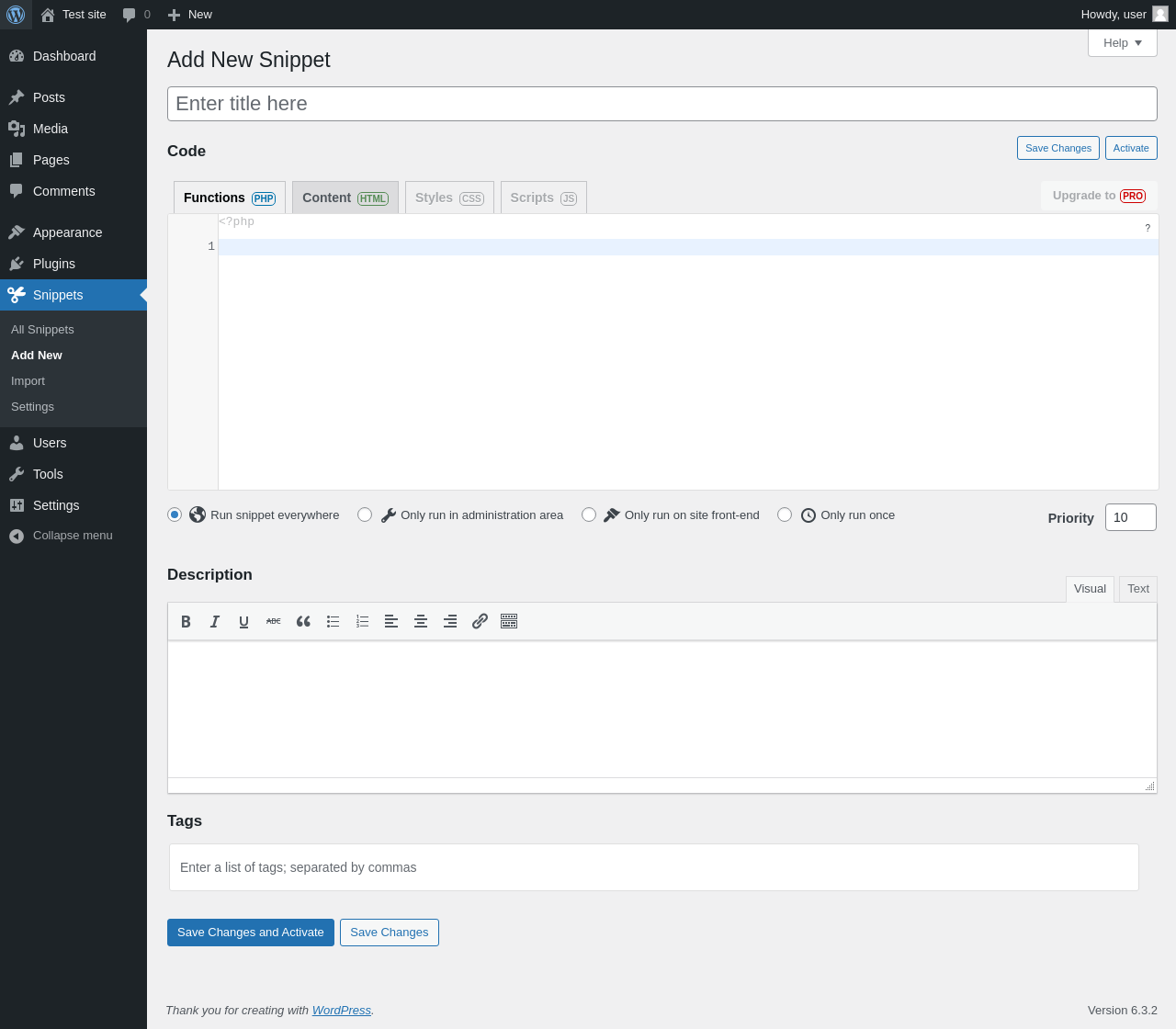Screen dimensions: 1176x1029
Task: Click the keyboard icon in the toolbar
Action: (509, 622)
